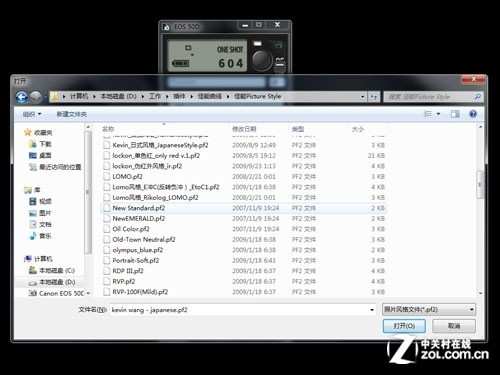This screenshot has width=500, height=375.
Task: Click the Open button
Action: [404, 326]
